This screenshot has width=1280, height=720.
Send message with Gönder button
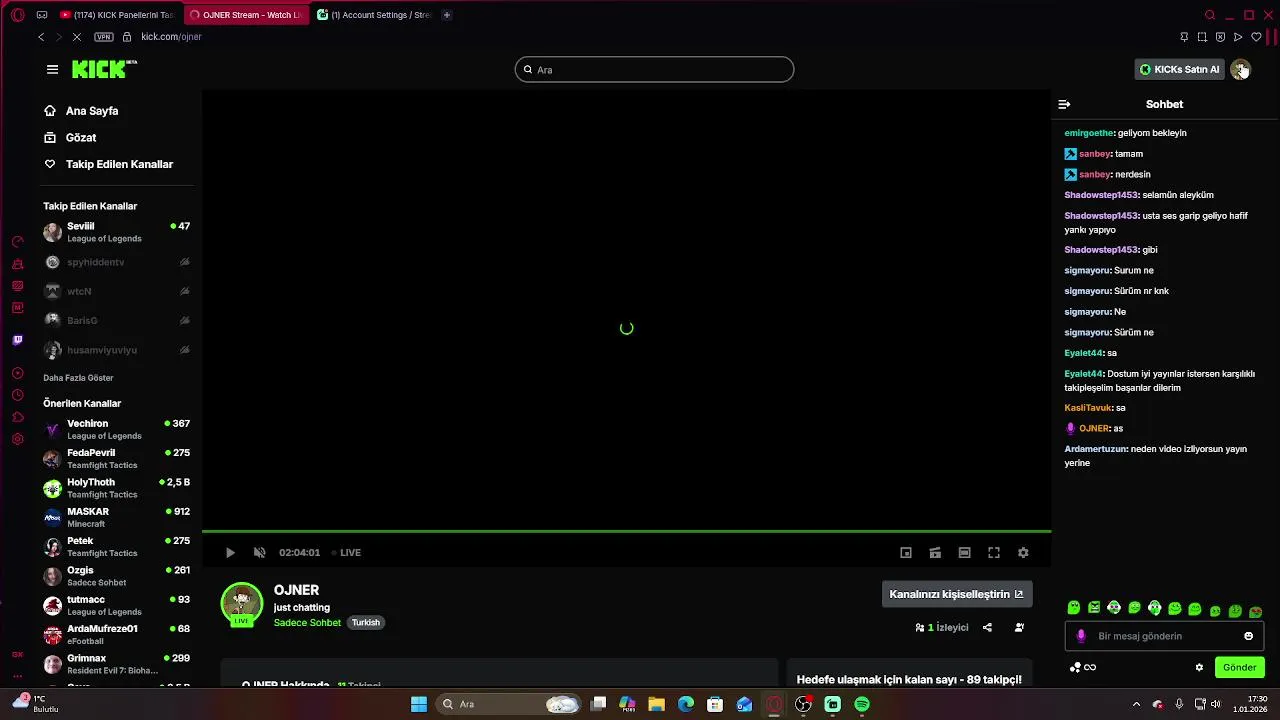[x=1239, y=667]
